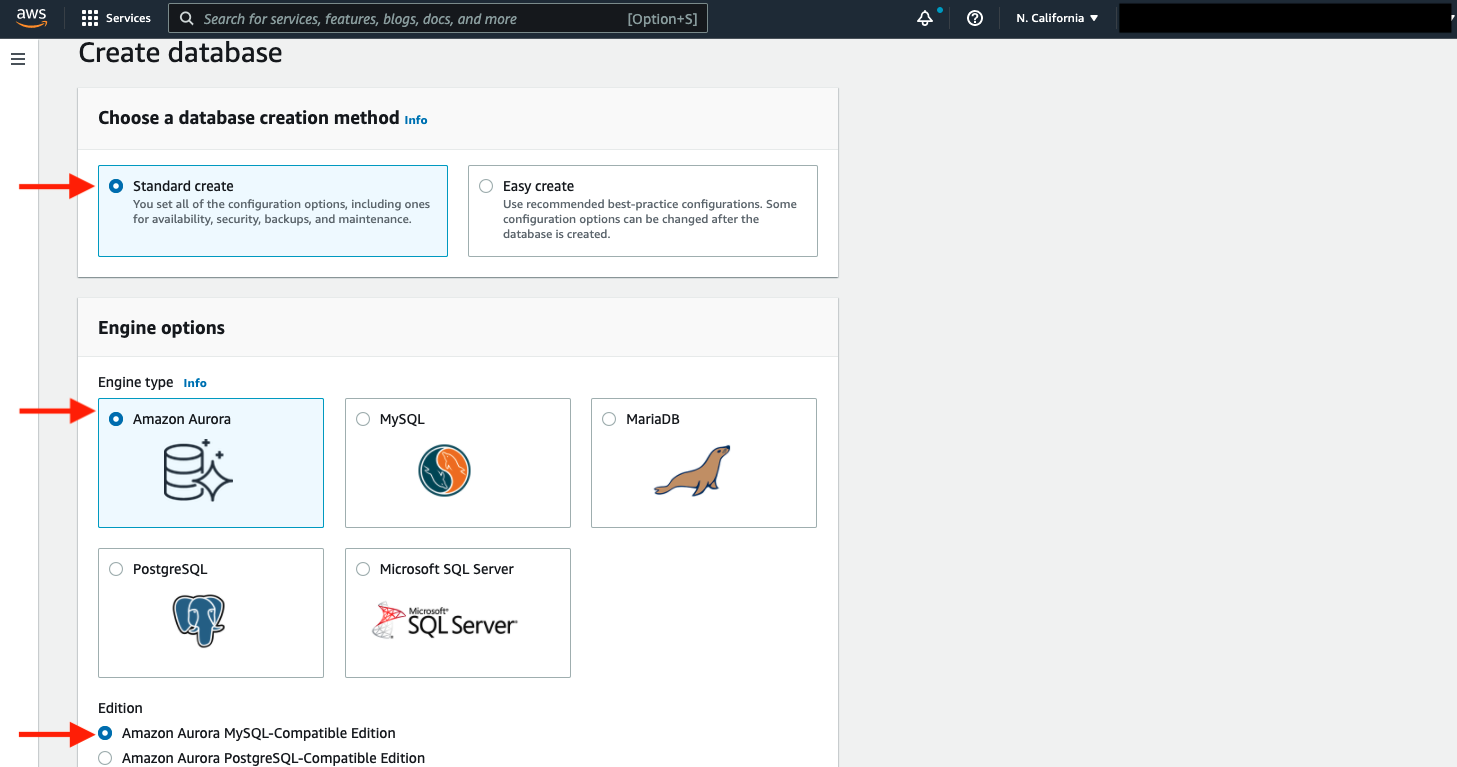
Task: Click the MySQL dolphin logo
Action: click(444, 472)
